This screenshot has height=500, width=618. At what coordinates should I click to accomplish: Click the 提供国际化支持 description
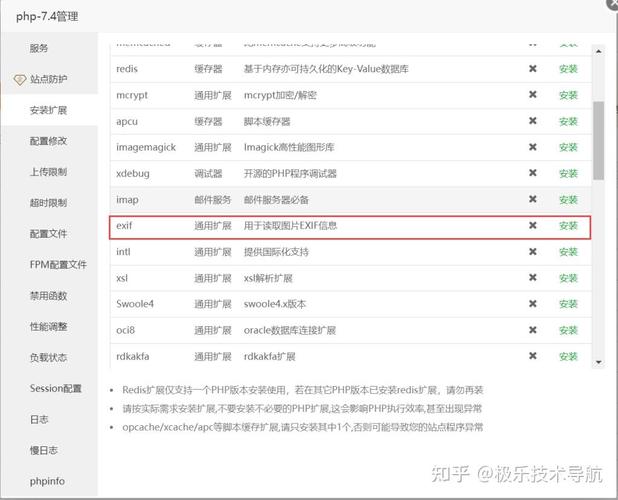pyautogui.click(x=276, y=252)
